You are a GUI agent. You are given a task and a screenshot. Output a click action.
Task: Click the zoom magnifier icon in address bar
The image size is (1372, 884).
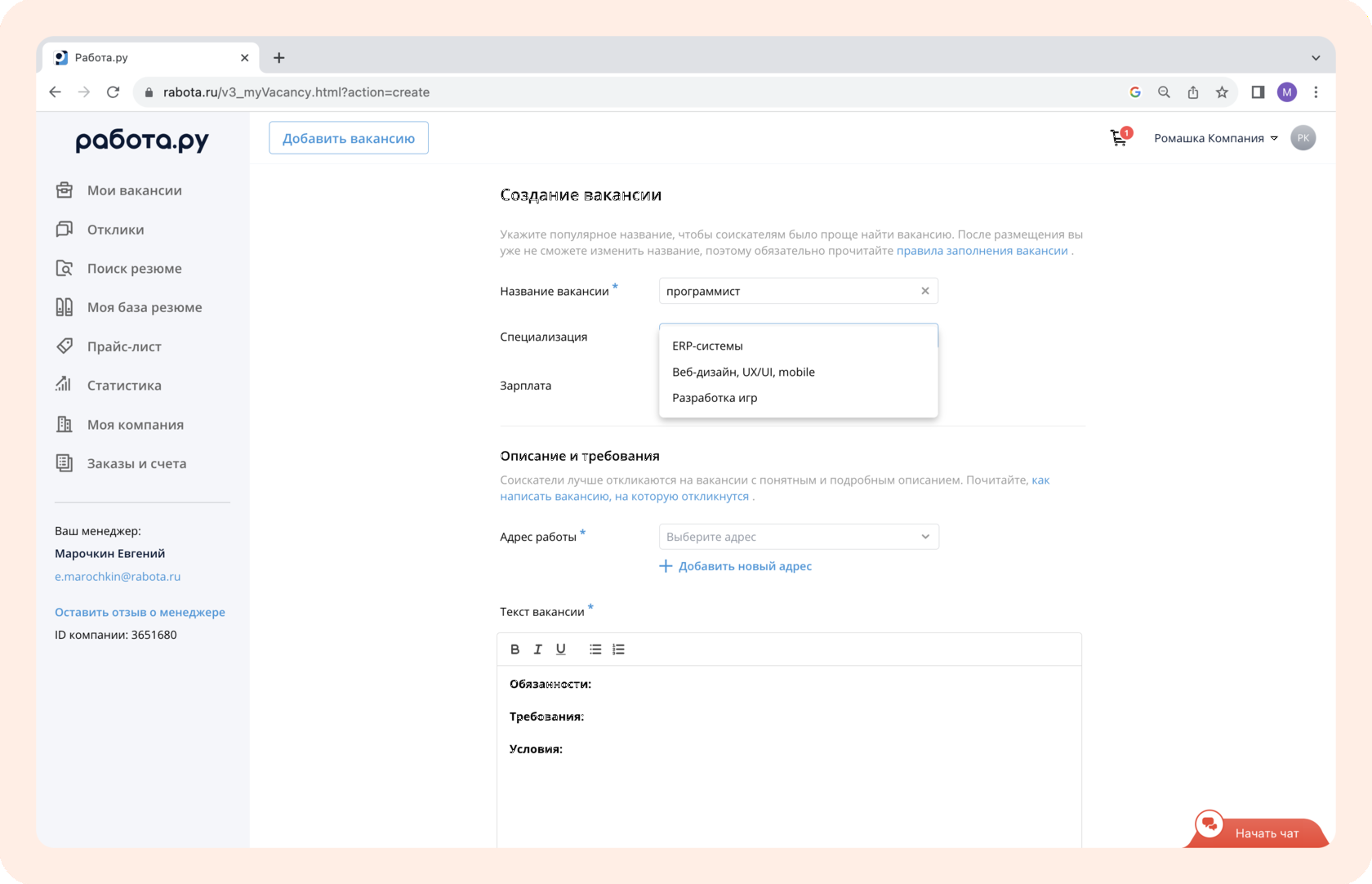[1164, 92]
